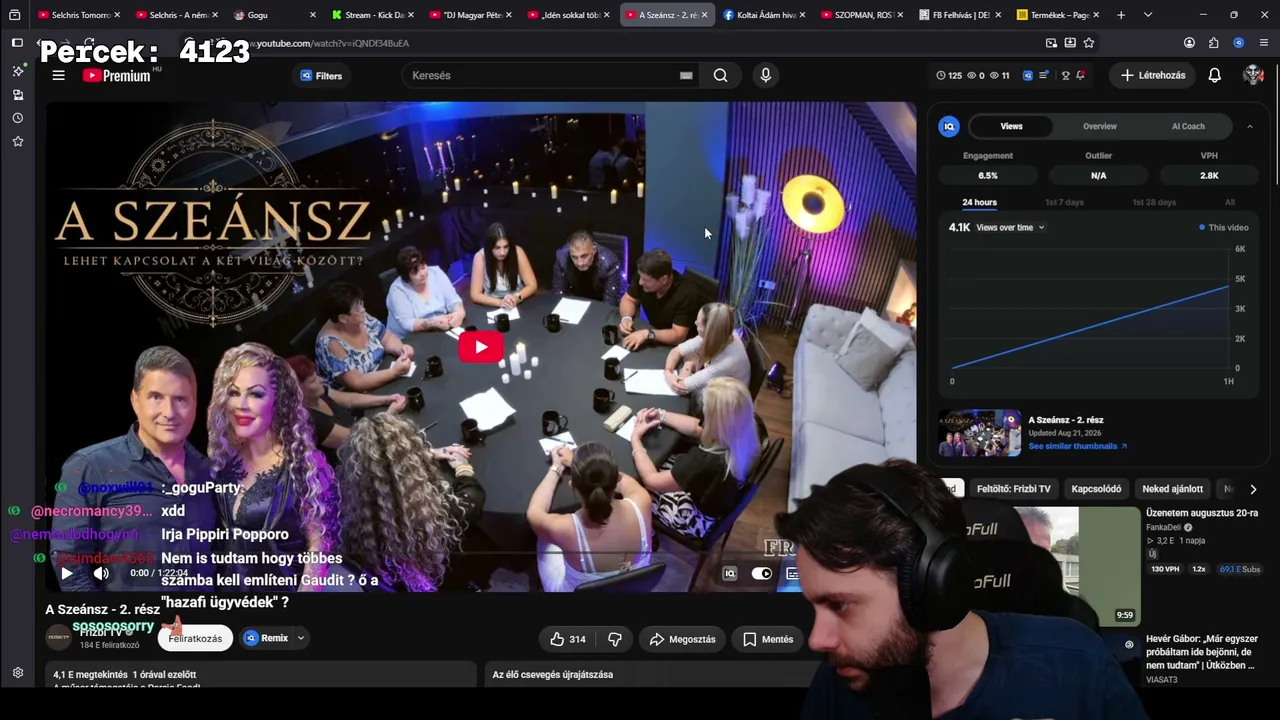1280x720 pixels.
Task: Click the small play button in player bar
Action: [66, 573]
